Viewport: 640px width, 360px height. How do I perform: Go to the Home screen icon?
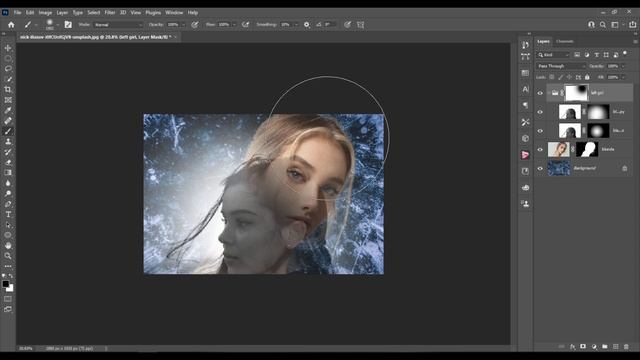click(11, 24)
